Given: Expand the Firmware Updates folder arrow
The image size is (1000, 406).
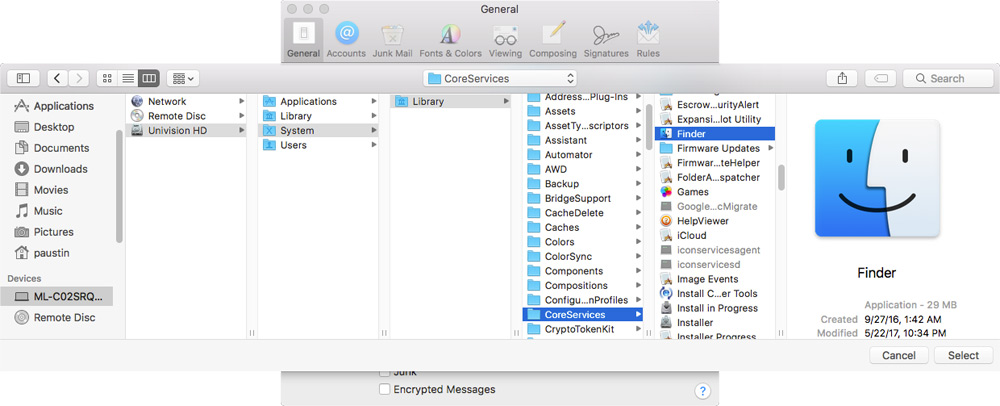Looking at the screenshot, I should pyautogui.click(x=770, y=149).
